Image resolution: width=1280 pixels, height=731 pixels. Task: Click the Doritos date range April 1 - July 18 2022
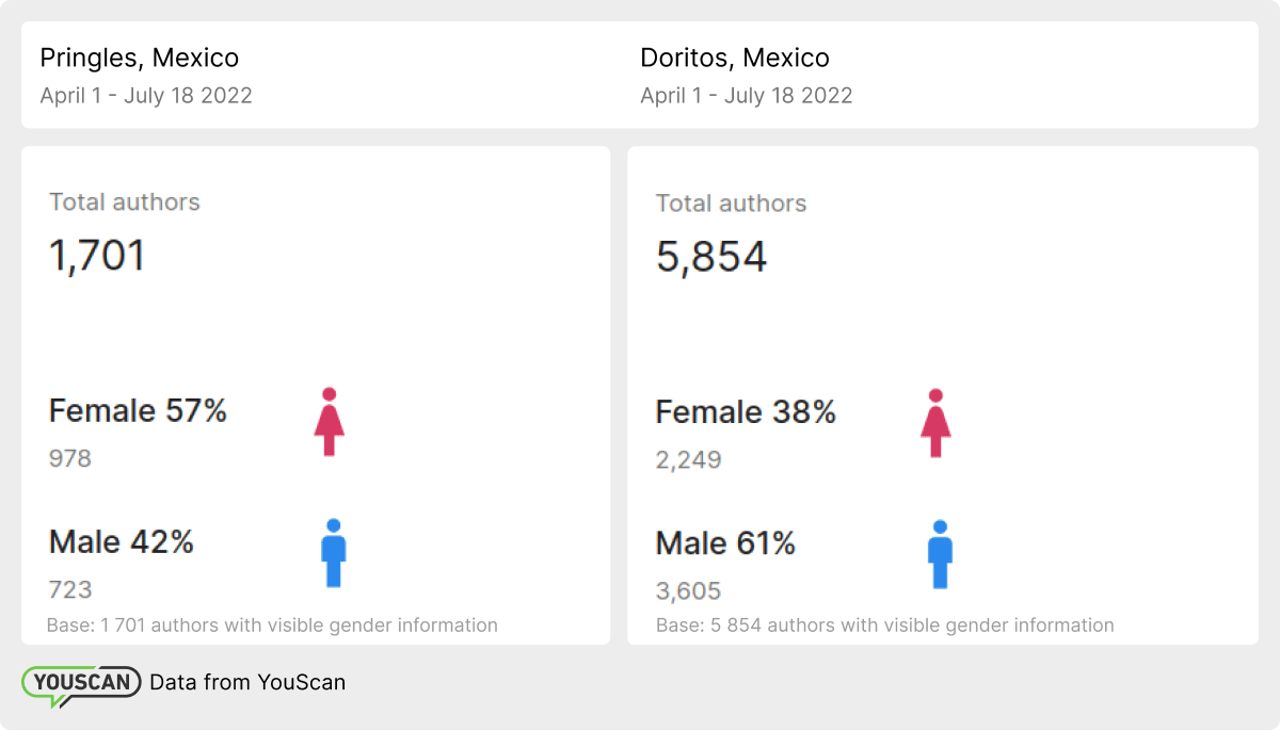(x=746, y=96)
